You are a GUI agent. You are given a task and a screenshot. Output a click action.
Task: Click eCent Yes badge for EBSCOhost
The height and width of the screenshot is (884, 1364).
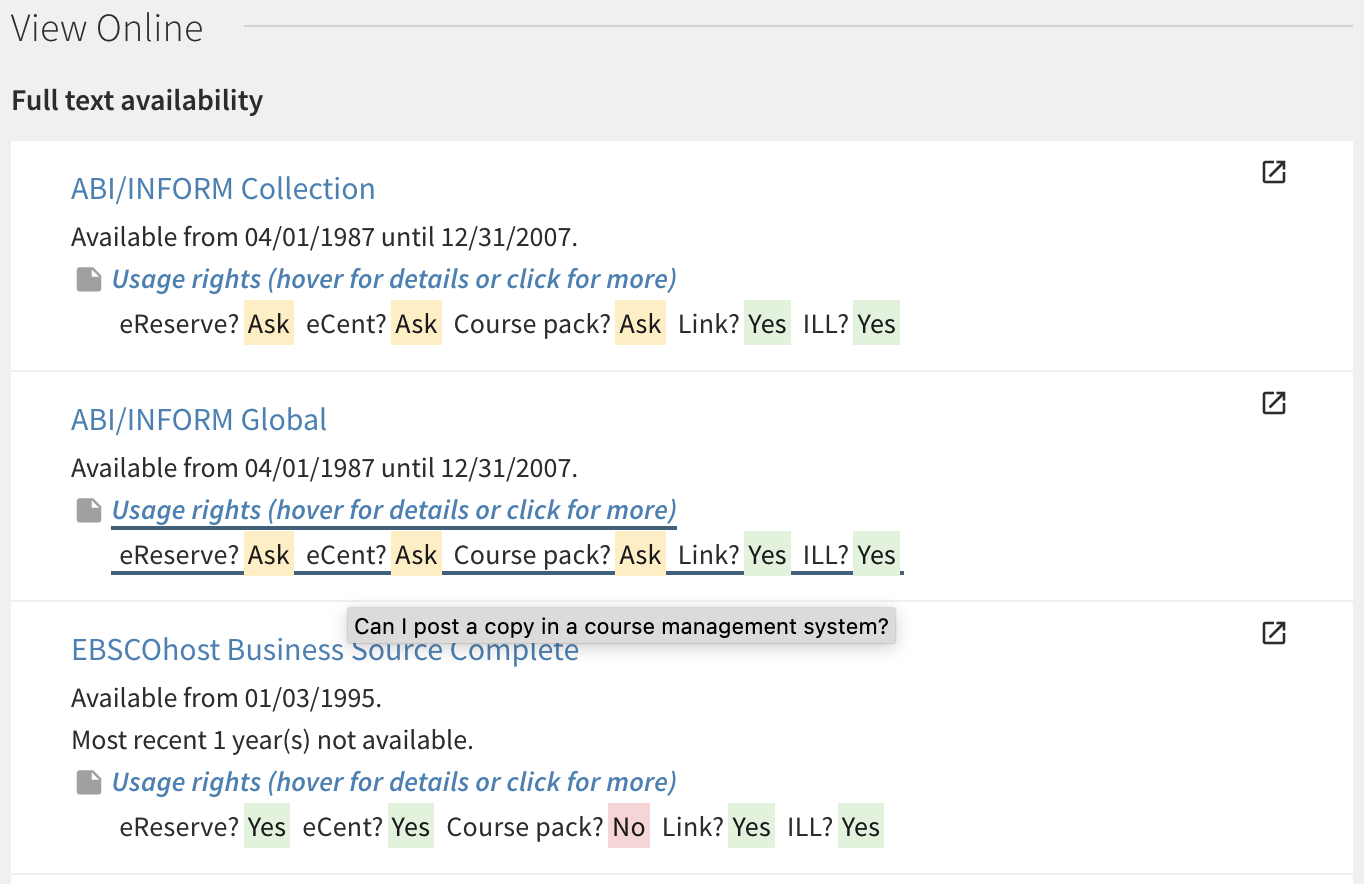[x=411, y=827]
